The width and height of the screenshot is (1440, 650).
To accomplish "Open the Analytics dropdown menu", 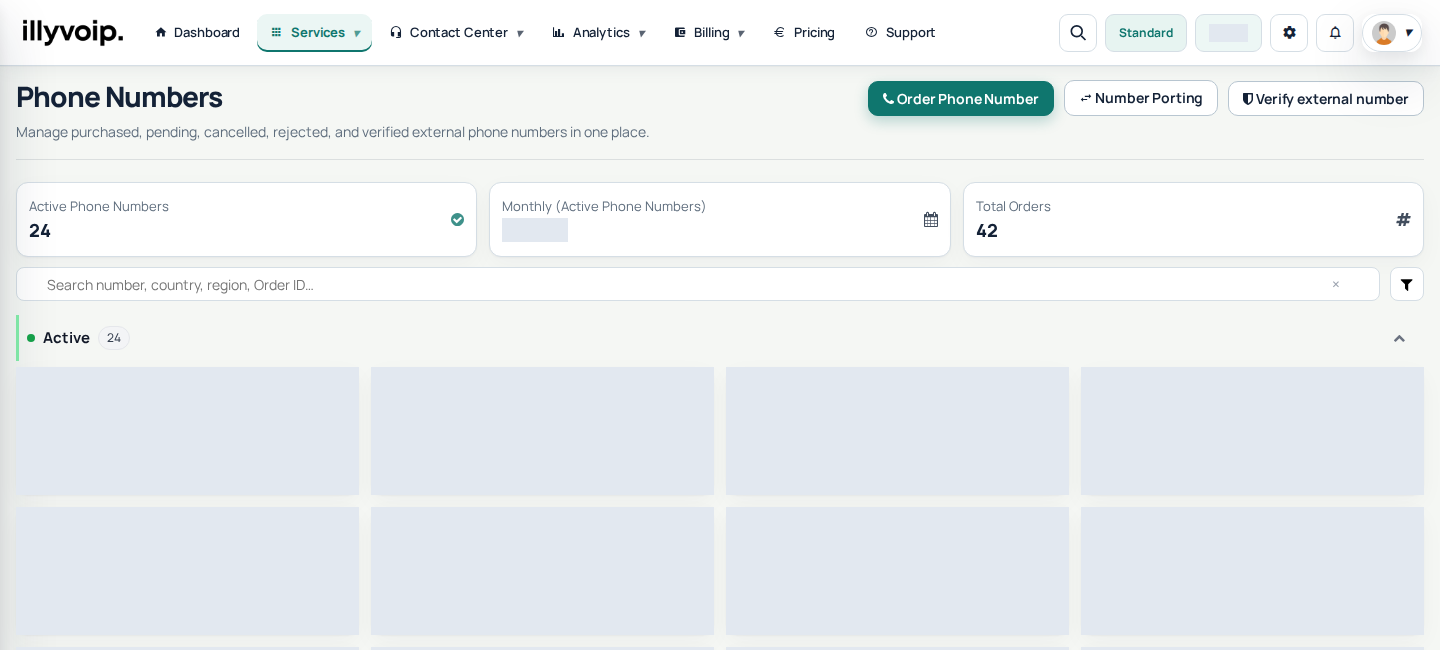I will pyautogui.click(x=599, y=32).
